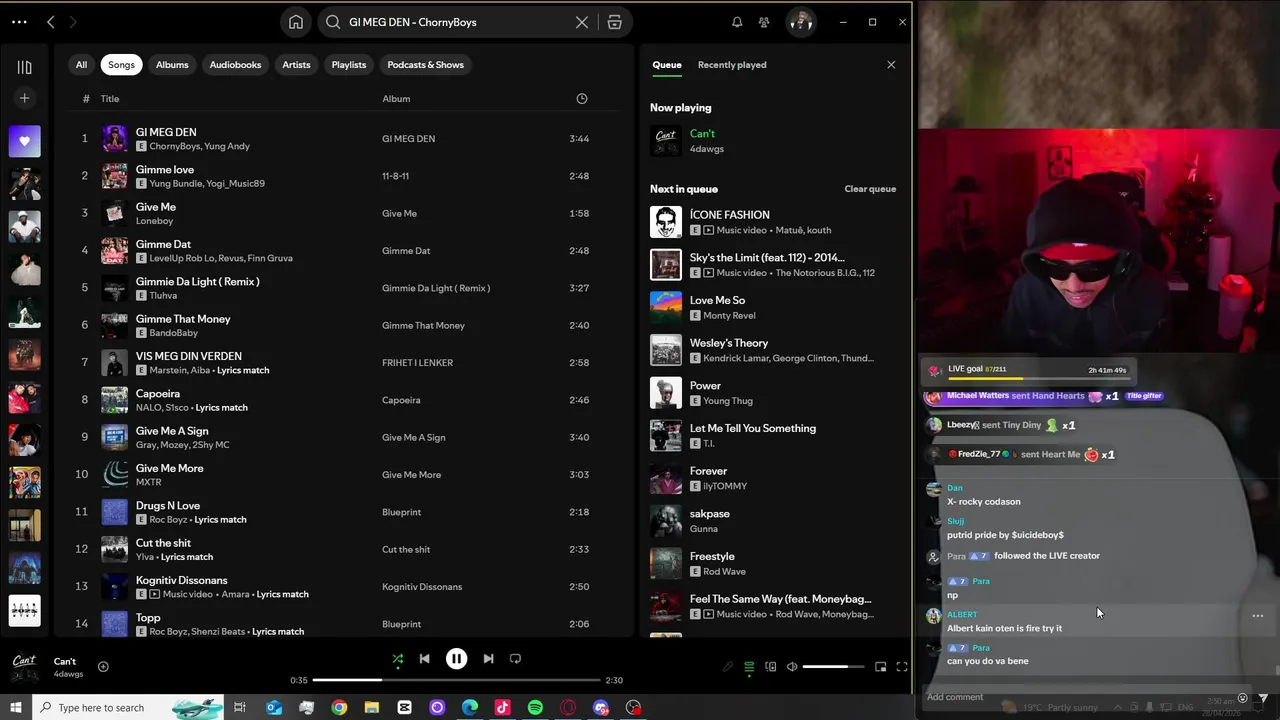Image resolution: width=1280 pixels, height=720 pixels.
Task: Select Wesley's Theory in queue
Action: point(771,350)
